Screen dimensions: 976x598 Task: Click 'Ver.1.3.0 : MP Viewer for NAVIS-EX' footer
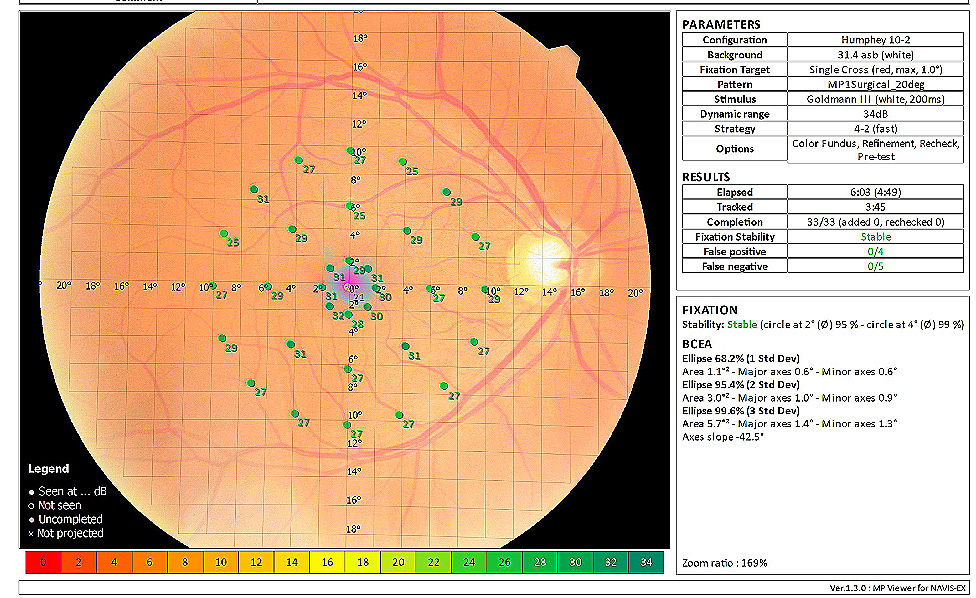coord(898,588)
